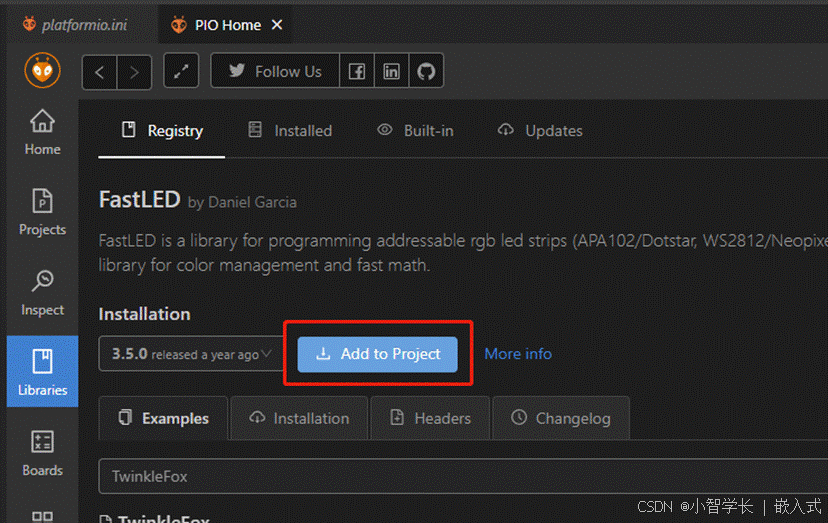
Task: Open the LinkedIn icon link
Action: pyautogui.click(x=391, y=71)
